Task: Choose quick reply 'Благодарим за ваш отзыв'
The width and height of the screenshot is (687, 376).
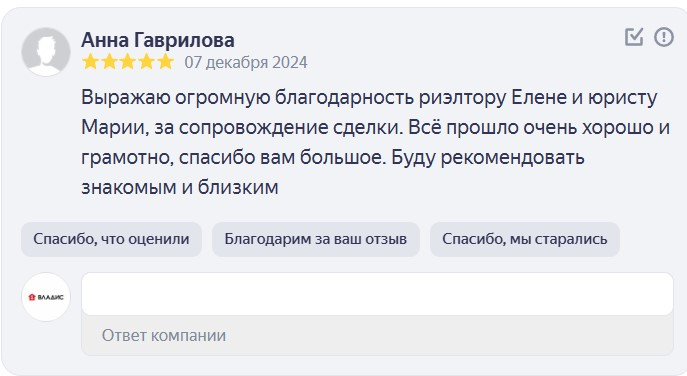Action: point(315,239)
